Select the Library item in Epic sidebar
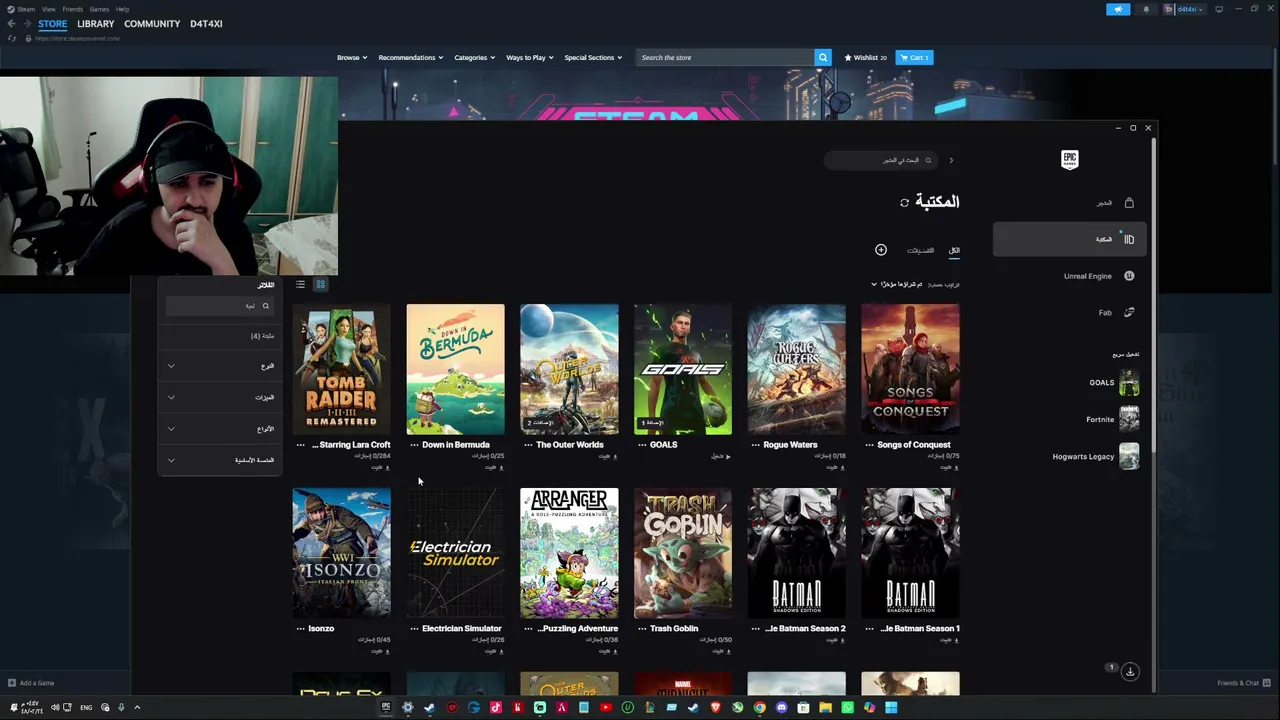The image size is (1280, 720). tap(1070, 239)
